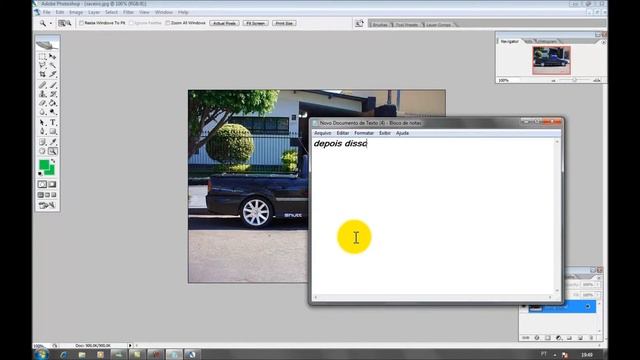Open the Exibir menu in Notepad
Viewport: 640px width, 360px height.
(x=384, y=133)
